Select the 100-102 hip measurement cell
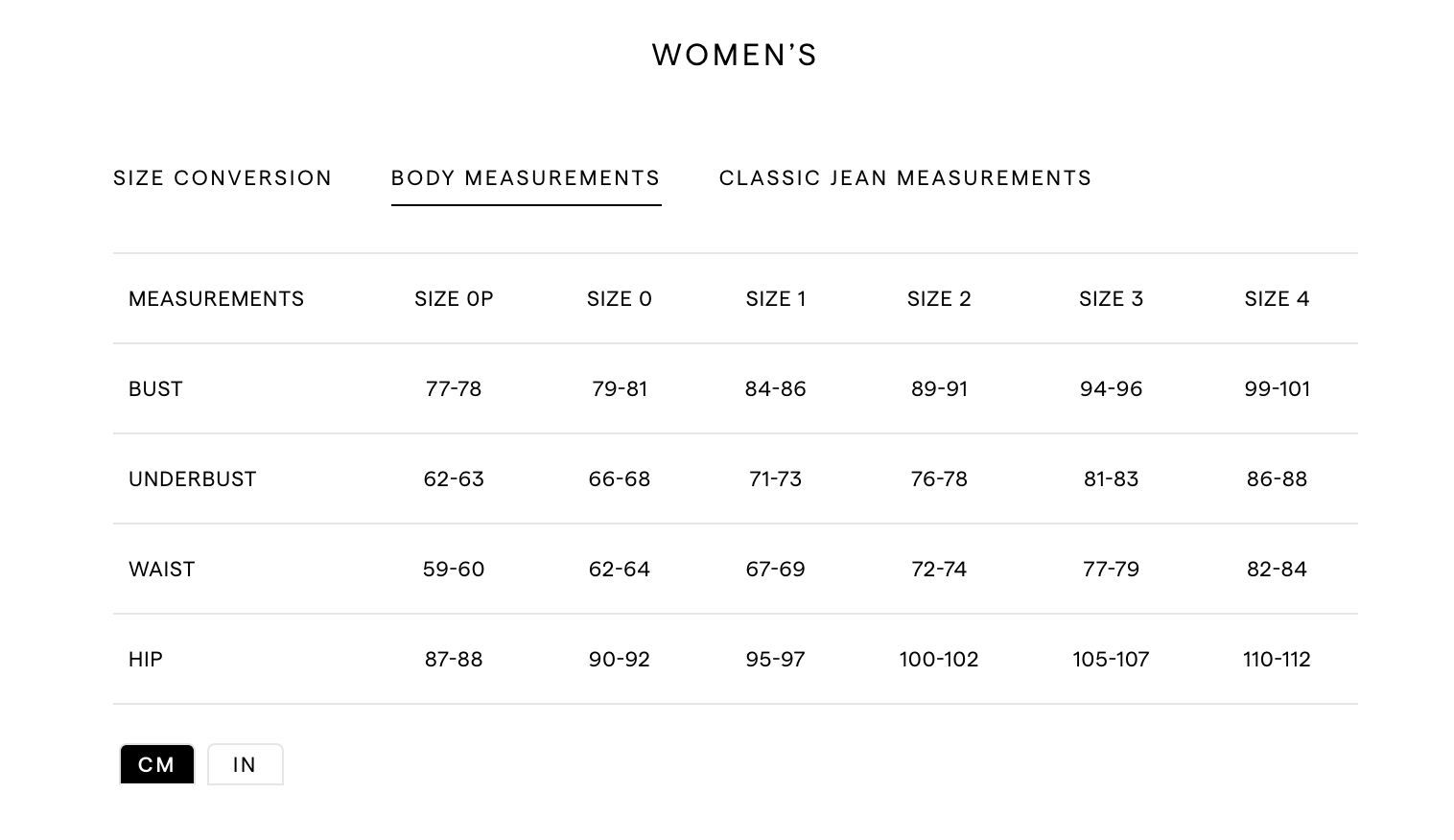 point(939,660)
